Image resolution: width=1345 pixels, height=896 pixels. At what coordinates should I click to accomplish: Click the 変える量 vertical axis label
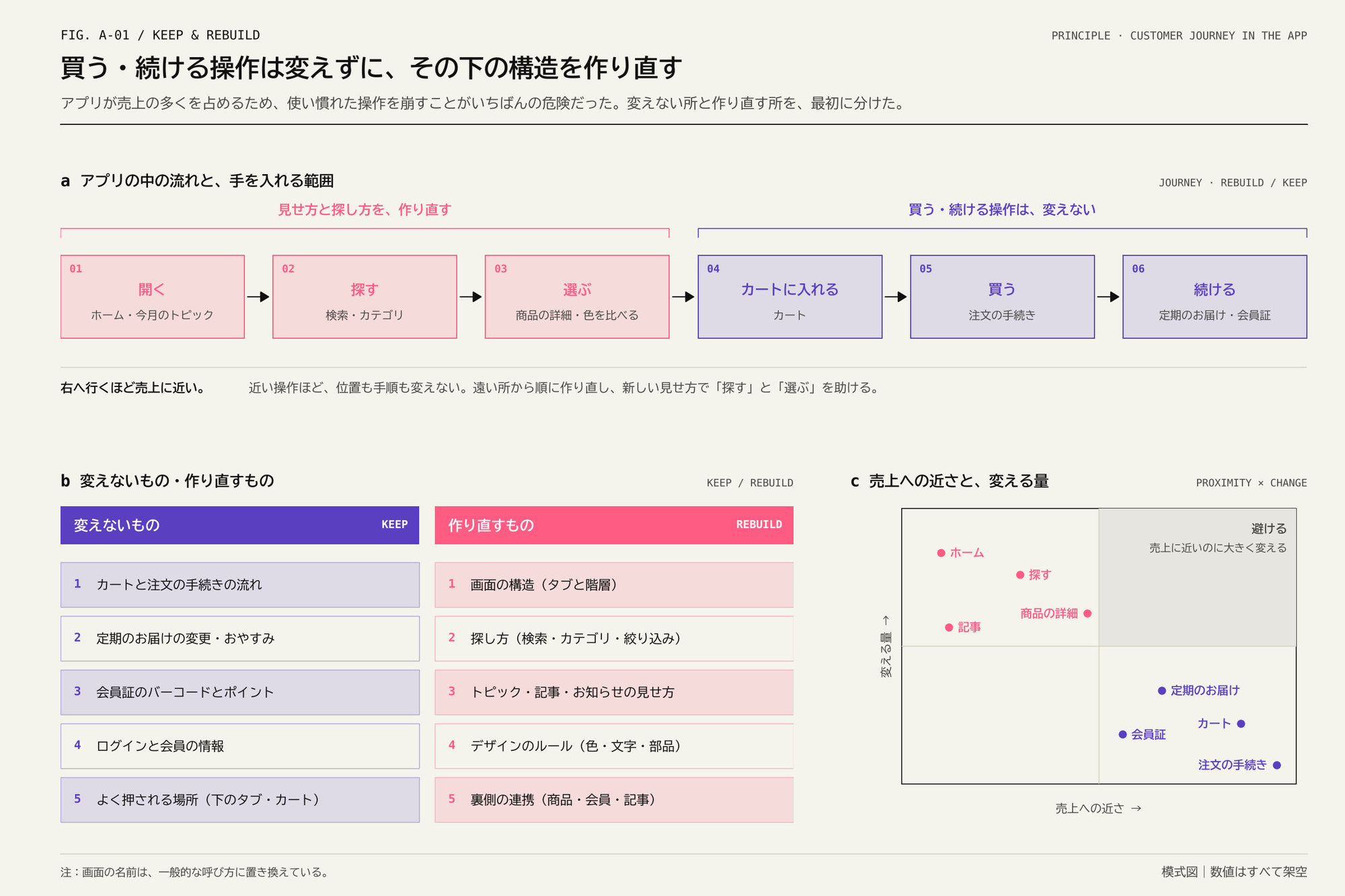click(x=886, y=647)
